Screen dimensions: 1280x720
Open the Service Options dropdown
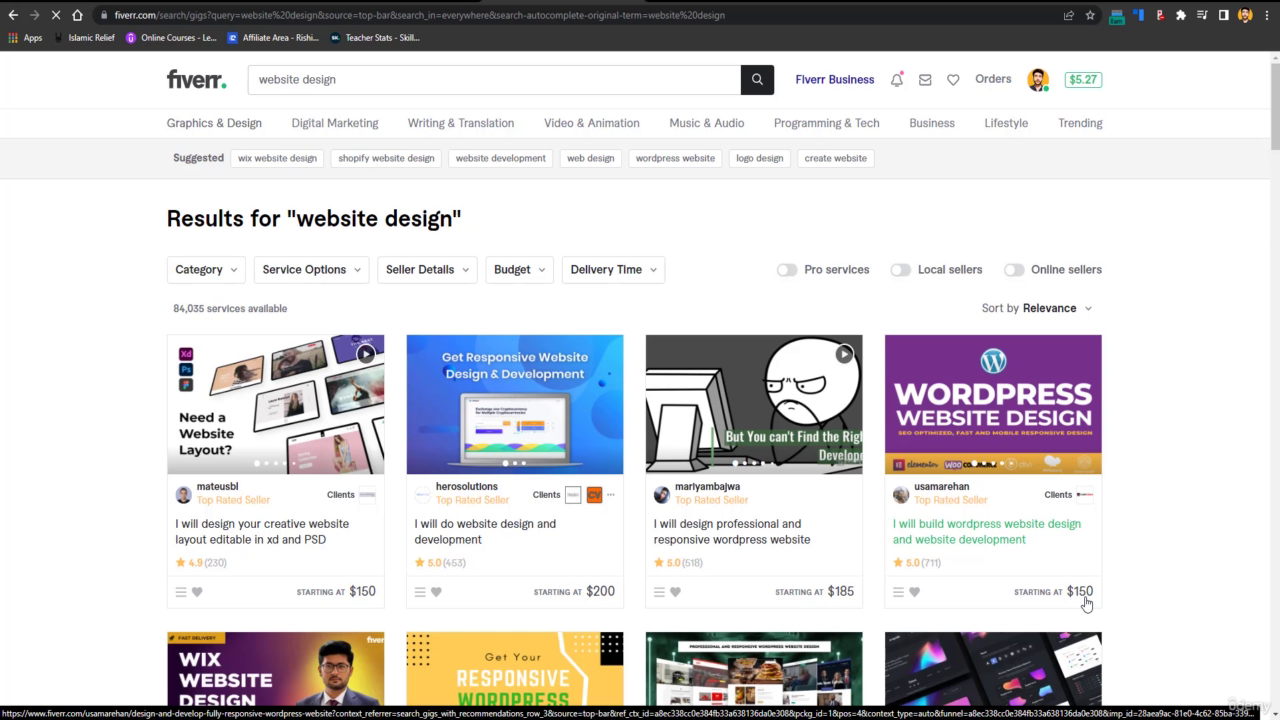pyautogui.click(x=312, y=270)
